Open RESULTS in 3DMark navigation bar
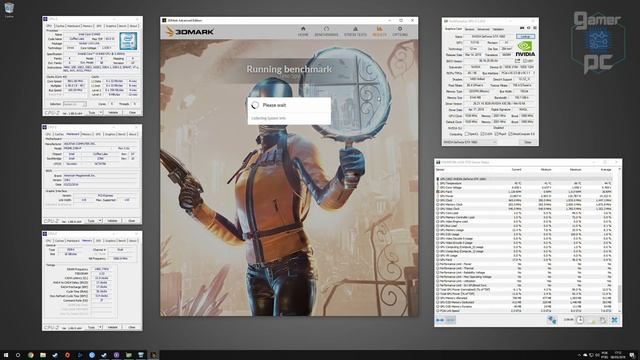The image size is (640, 360). pyautogui.click(x=380, y=31)
